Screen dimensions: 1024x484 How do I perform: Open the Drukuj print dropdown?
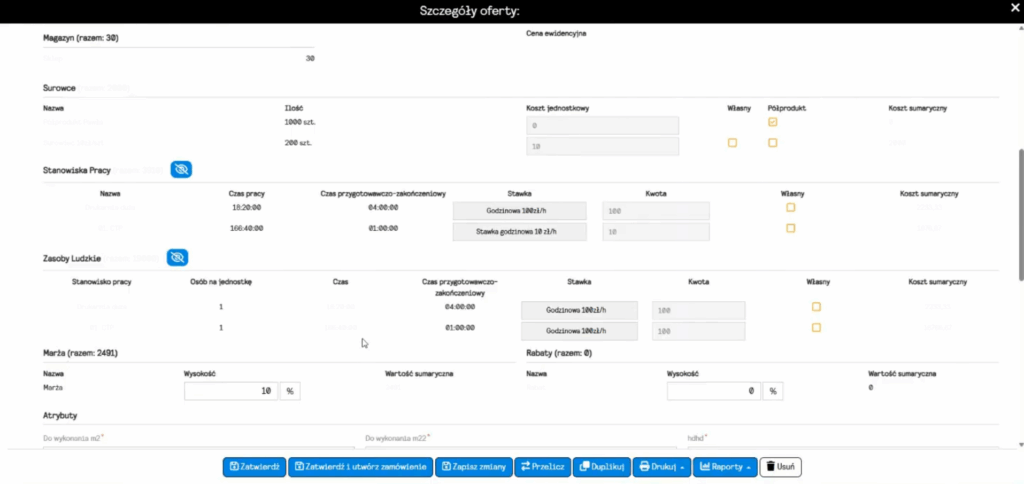point(660,466)
